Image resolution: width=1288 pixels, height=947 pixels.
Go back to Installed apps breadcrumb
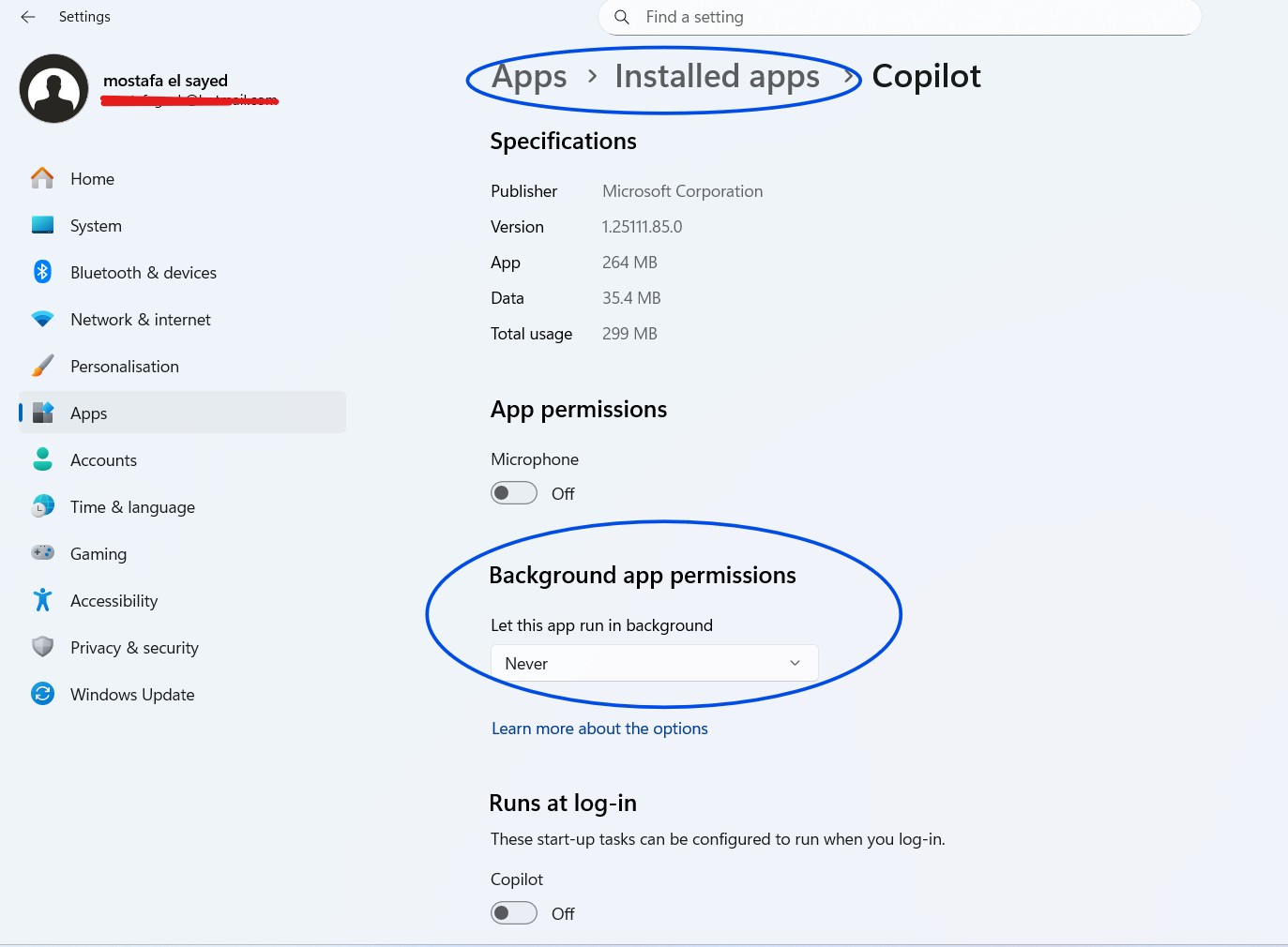(717, 77)
